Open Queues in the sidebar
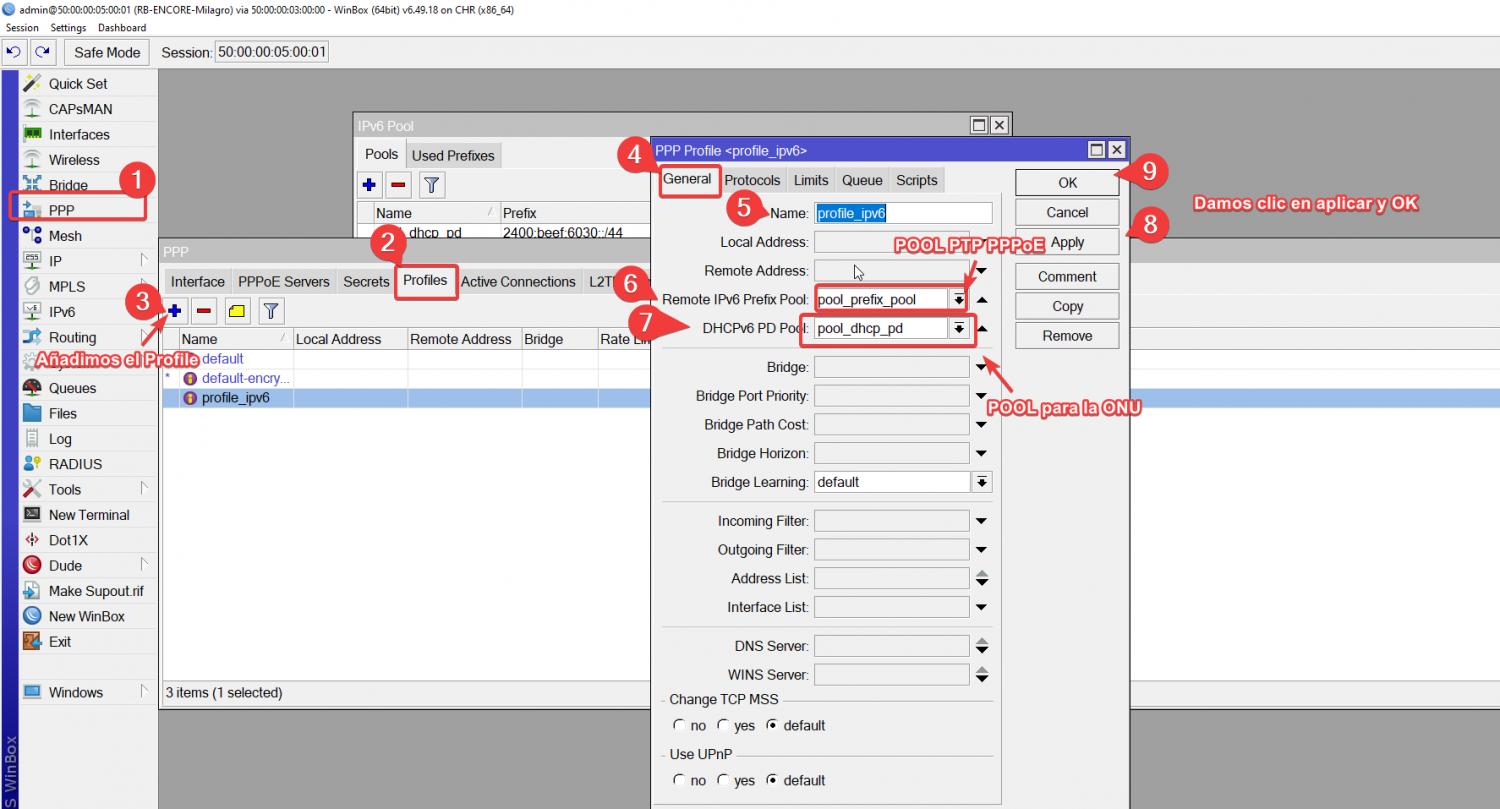This screenshot has width=1500, height=809. coord(72,388)
